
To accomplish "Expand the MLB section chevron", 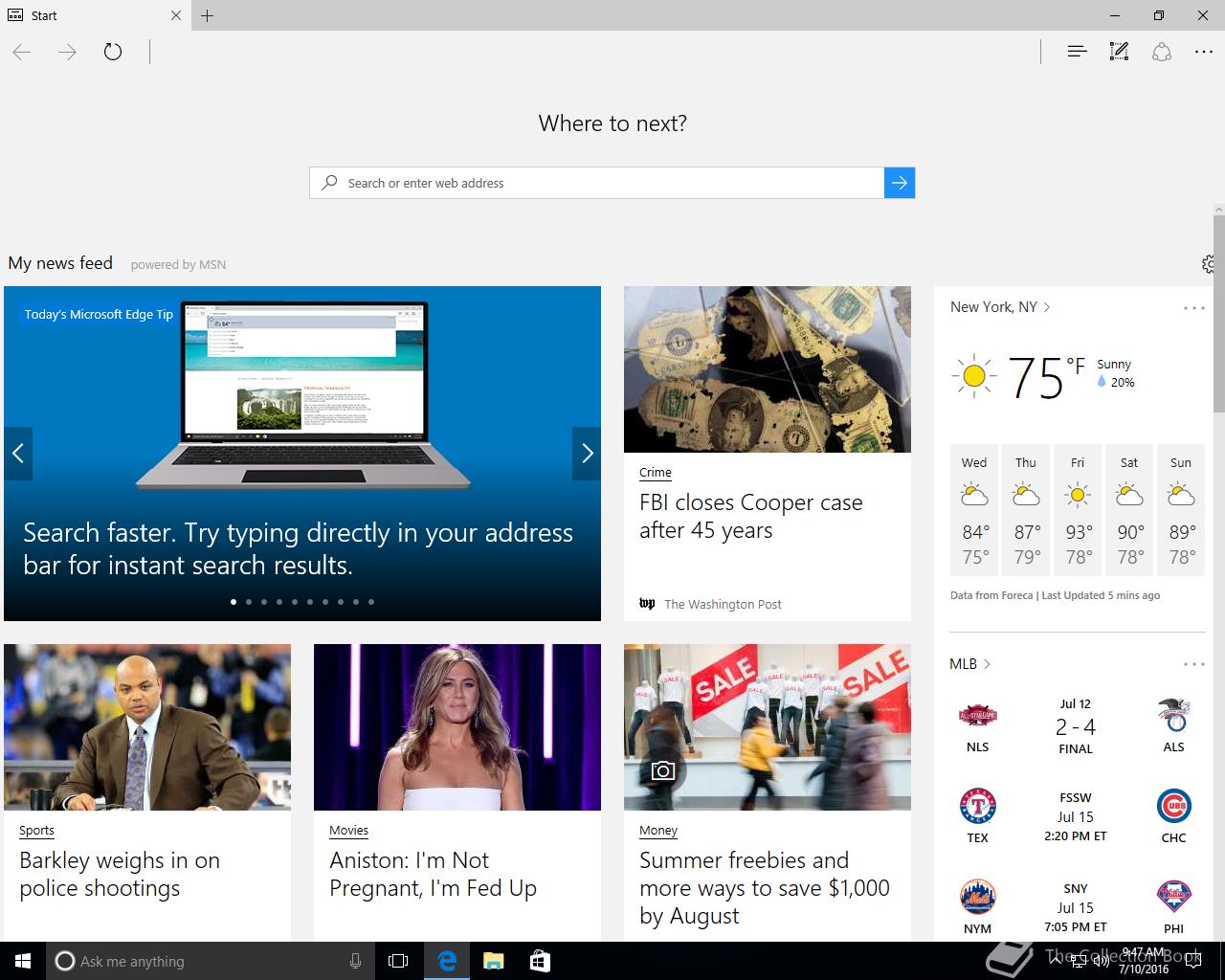I will click(987, 664).
